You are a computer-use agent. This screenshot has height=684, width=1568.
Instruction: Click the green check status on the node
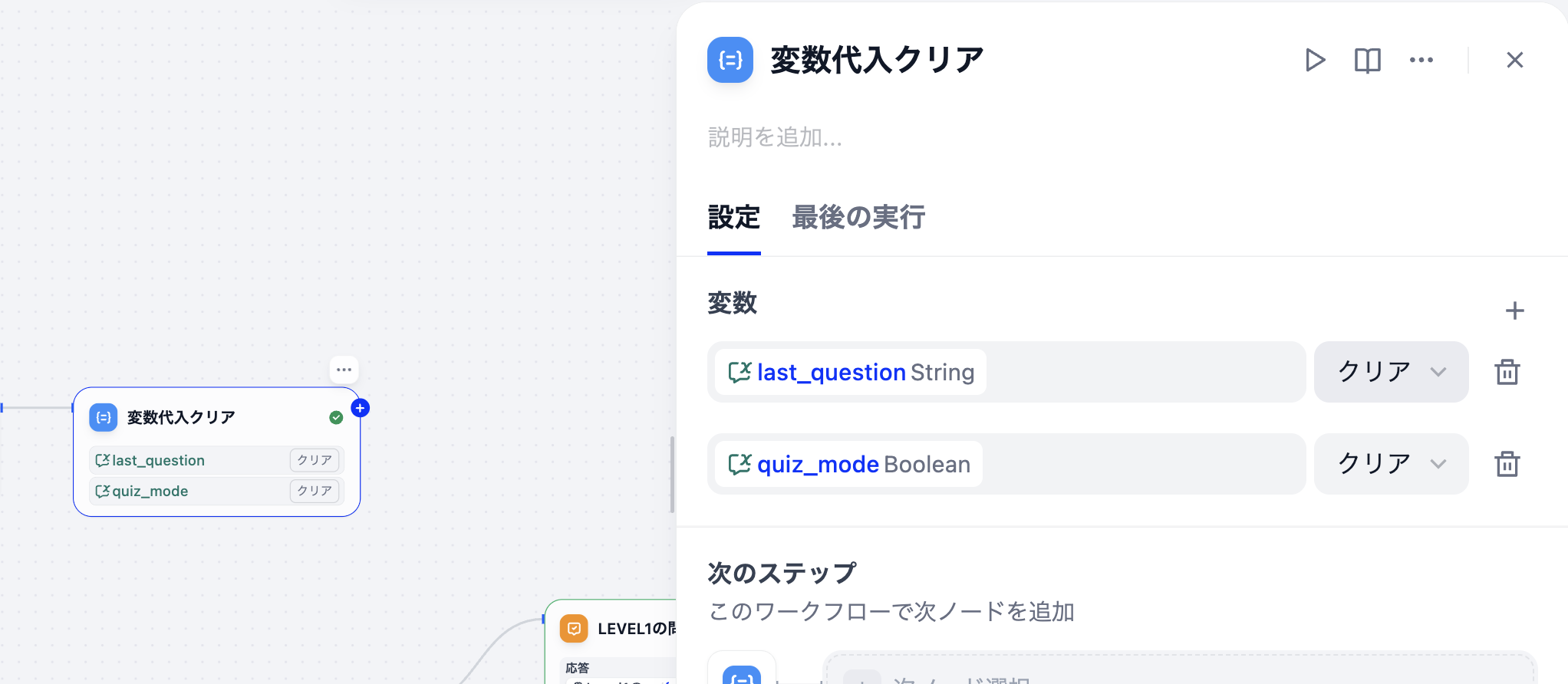pos(336,417)
